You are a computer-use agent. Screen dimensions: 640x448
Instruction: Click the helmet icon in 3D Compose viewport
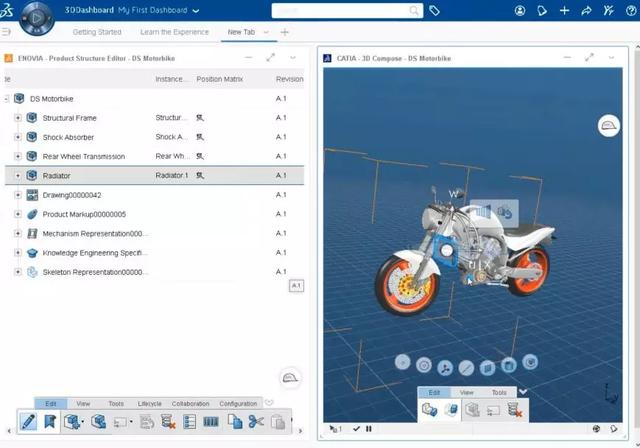coord(609,126)
